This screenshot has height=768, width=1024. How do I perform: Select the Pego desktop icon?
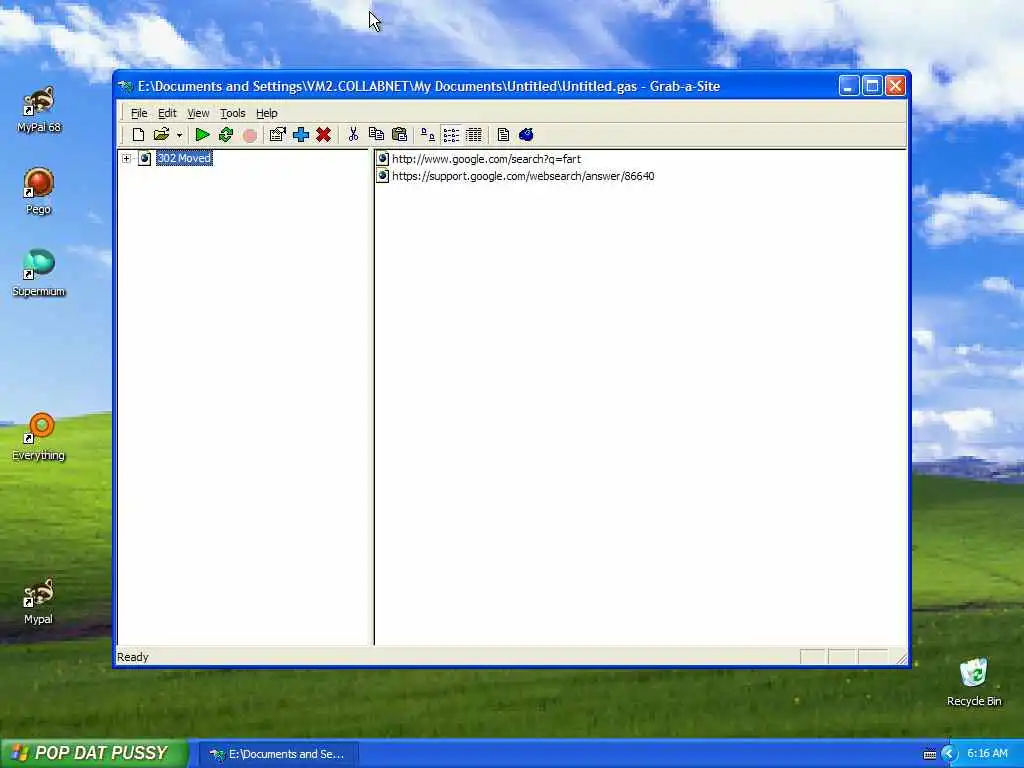coord(39,191)
